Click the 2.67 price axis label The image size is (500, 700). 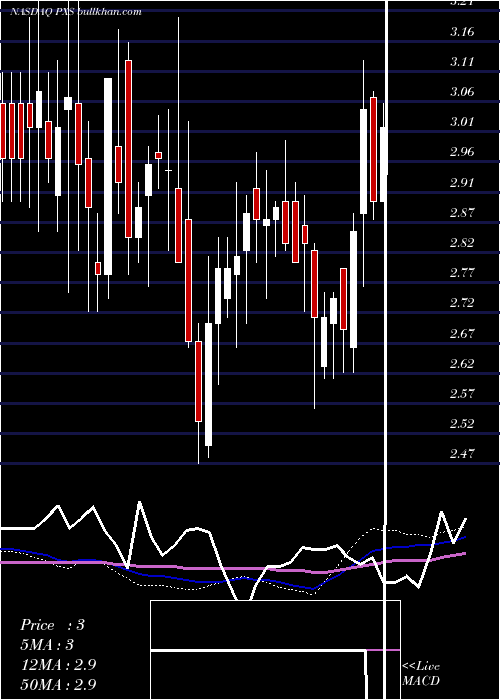tap(462, 334)
